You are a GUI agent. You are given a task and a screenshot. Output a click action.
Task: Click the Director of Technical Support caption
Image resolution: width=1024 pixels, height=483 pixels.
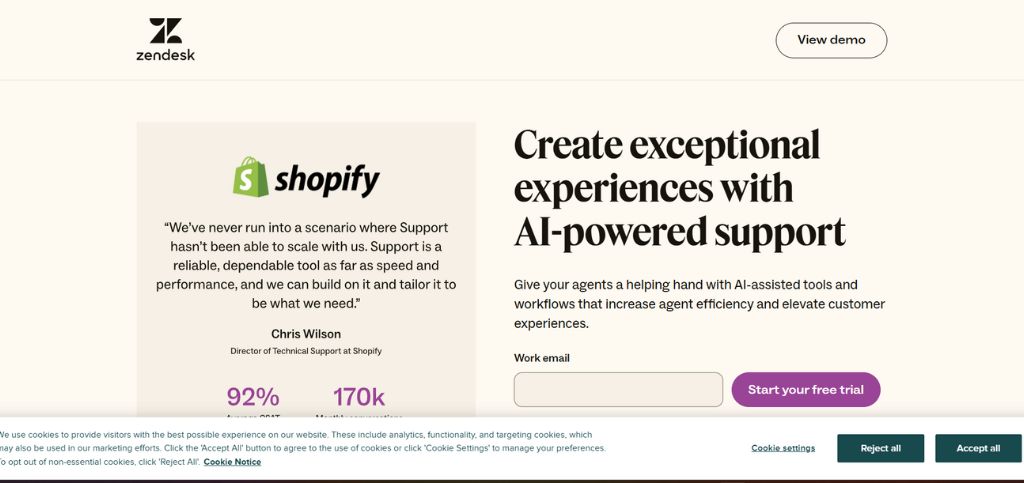pos(306,351)
